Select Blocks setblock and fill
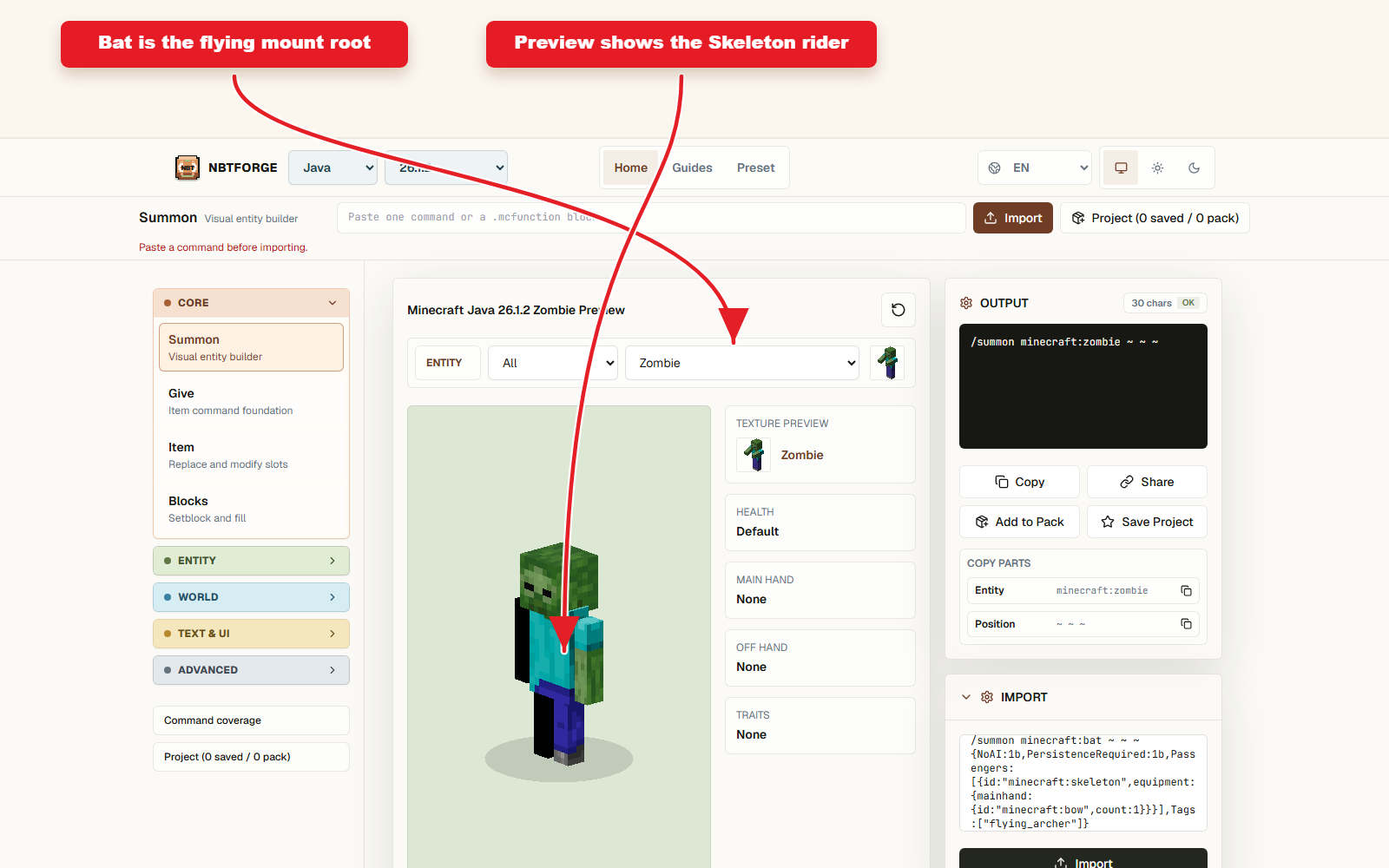The image size is (1389, 868). pyautogui.click(x=251, y=509)
